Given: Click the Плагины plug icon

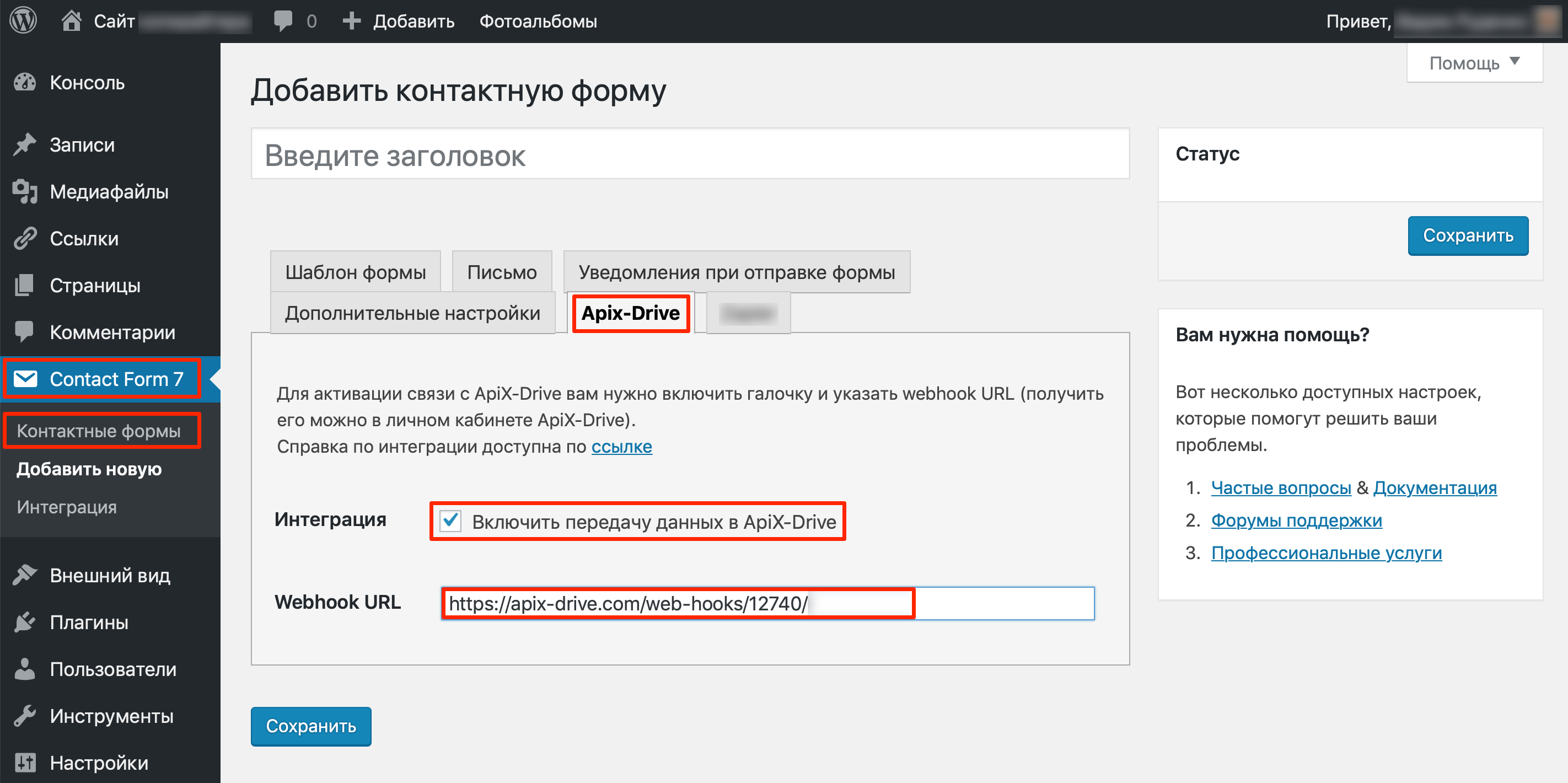Looking at the screenshot, I should pos(25,621).
